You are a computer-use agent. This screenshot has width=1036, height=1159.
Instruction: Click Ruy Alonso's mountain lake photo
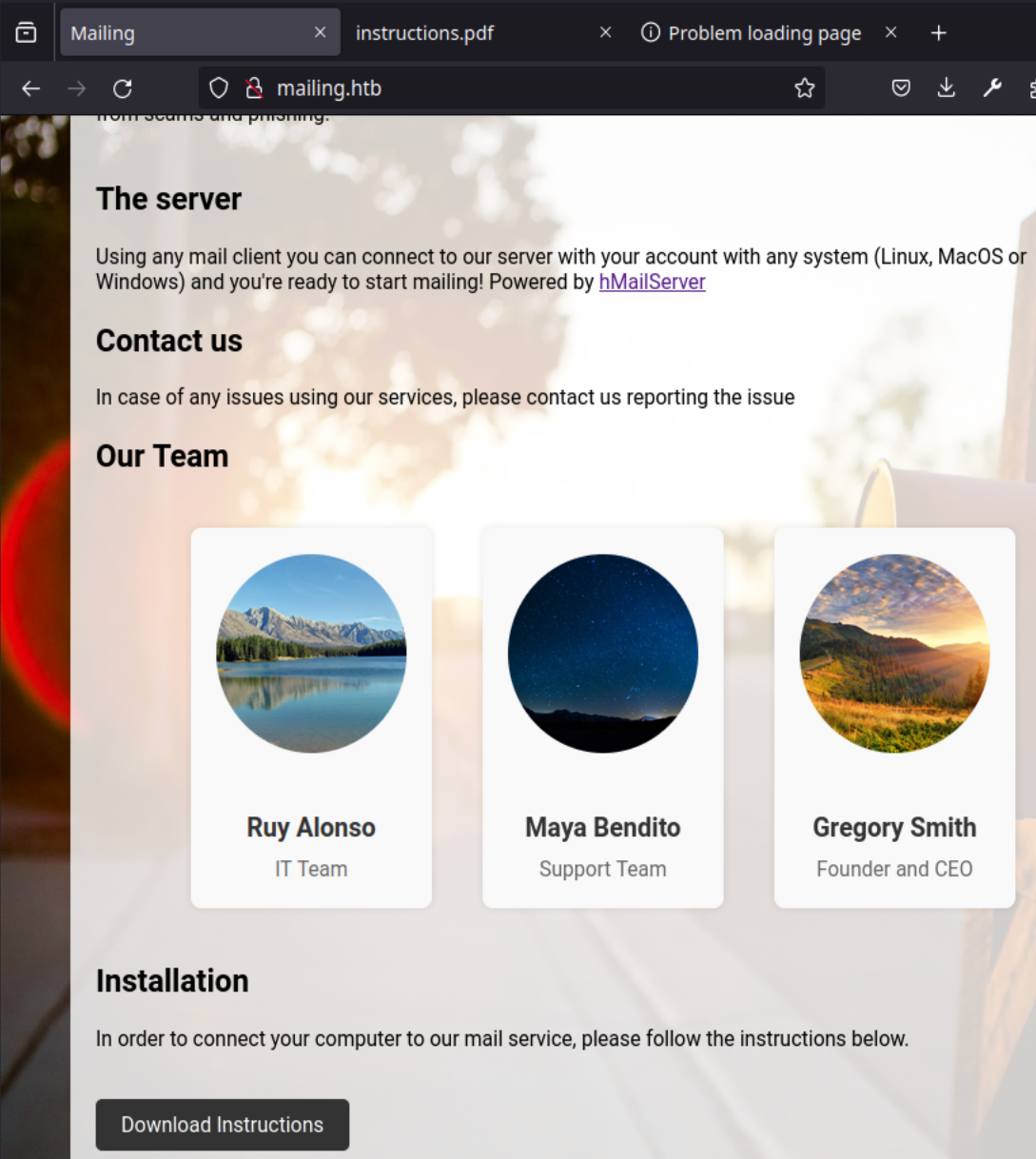tap(311, 654)
